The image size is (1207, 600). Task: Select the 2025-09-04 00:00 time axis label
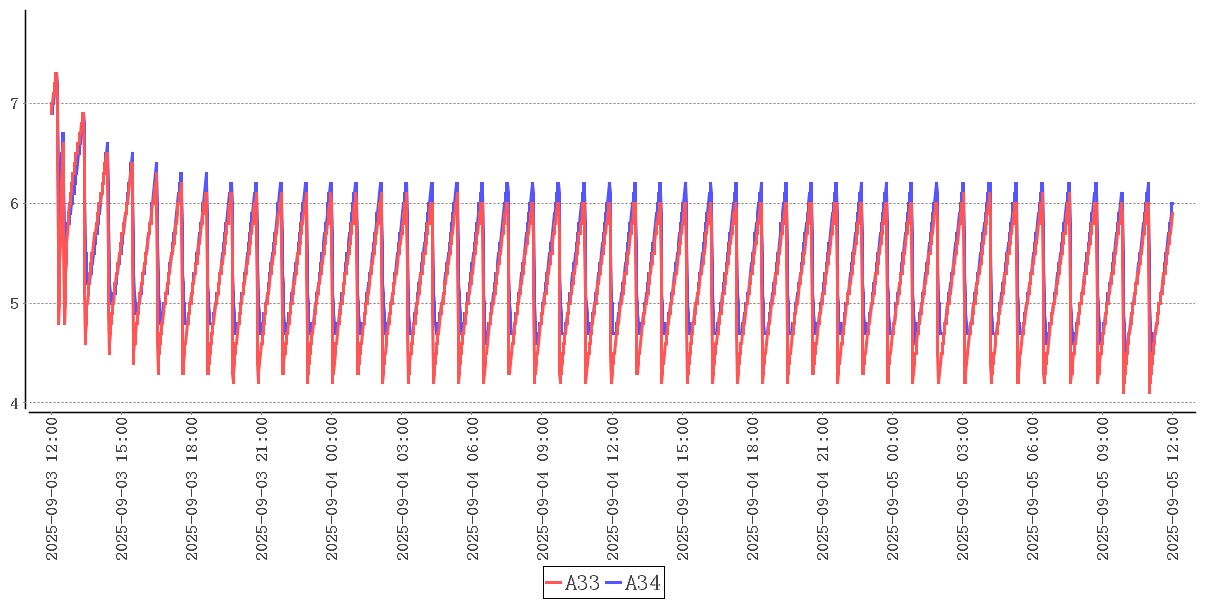coord(332,489)
